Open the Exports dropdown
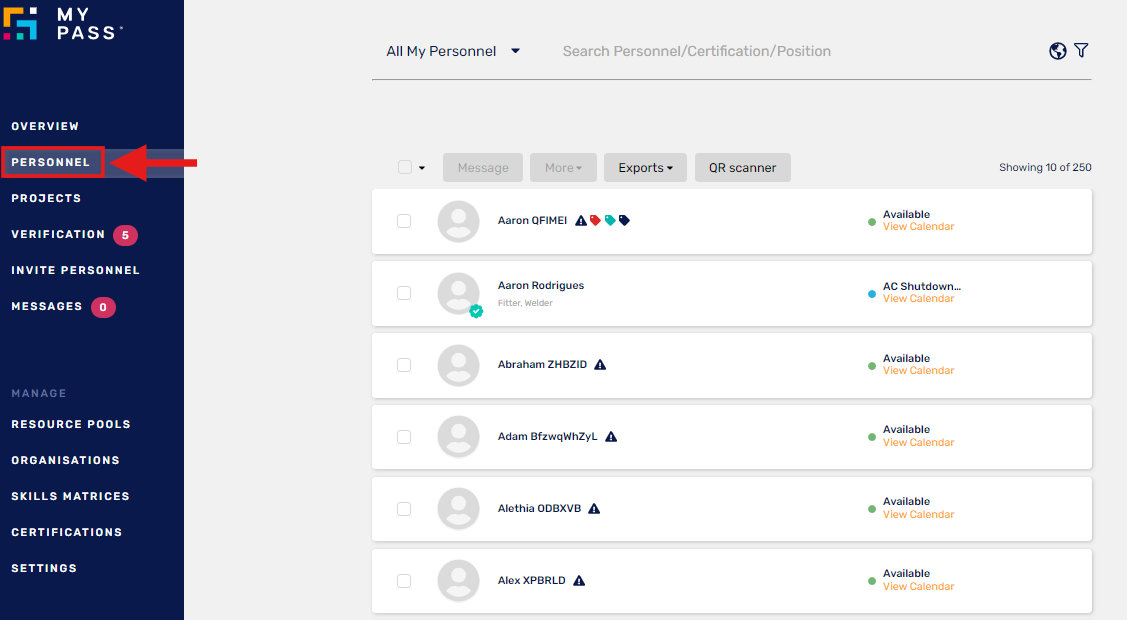The height and width of the screenshot is (620, 1127). click(645, 168)
